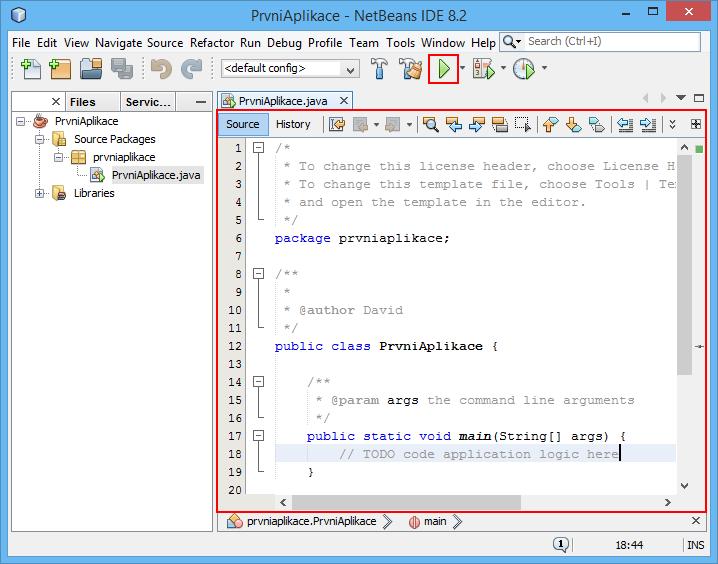This screenshot has width=718, height=564.
Task: Open the Profile Project dropdown arrow
Action: 544,68
